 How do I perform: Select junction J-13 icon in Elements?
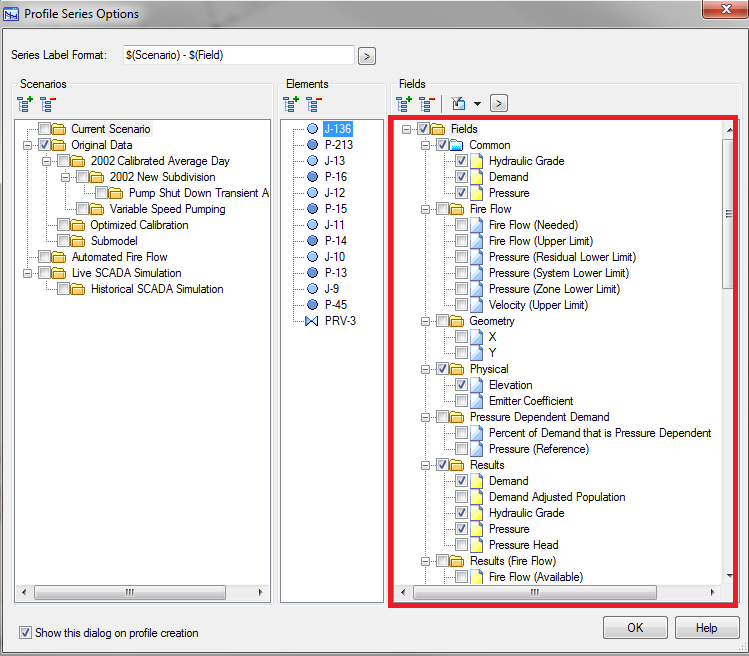pos(312,161)
